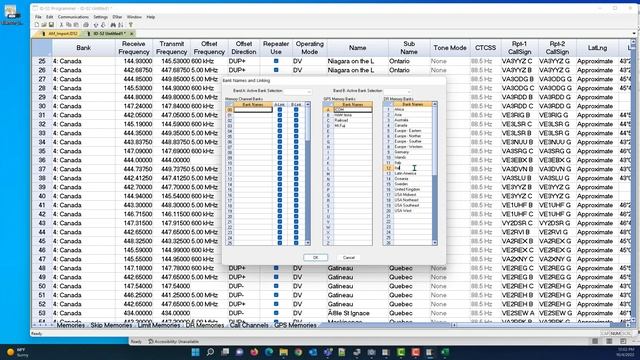Click the Accessibility status icon in Excel status bar
640x360 pixels.
[x=151, y=342]
